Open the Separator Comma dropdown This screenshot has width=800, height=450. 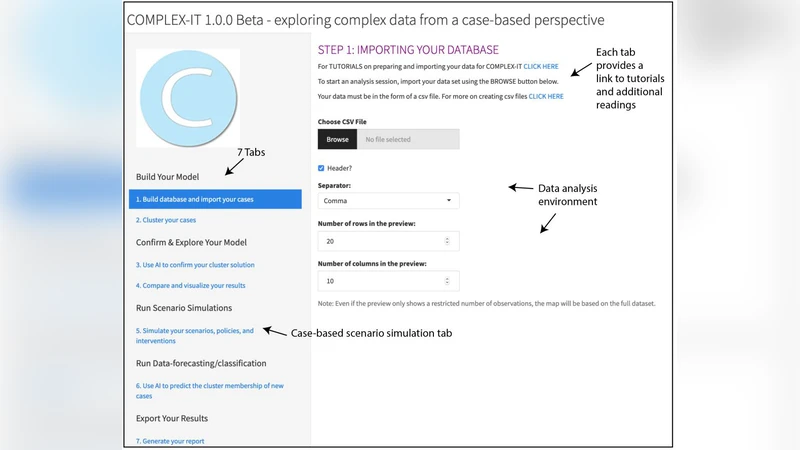point(388,200)
